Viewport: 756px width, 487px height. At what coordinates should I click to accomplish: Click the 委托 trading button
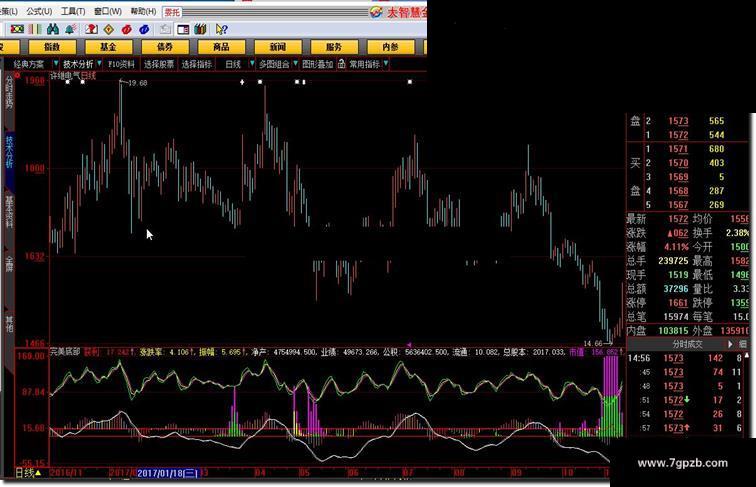[172, 12]
